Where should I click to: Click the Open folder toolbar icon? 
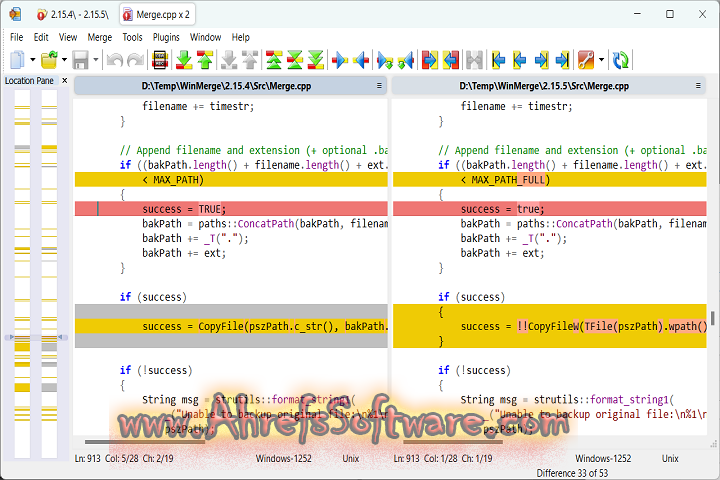click(49, 60)
